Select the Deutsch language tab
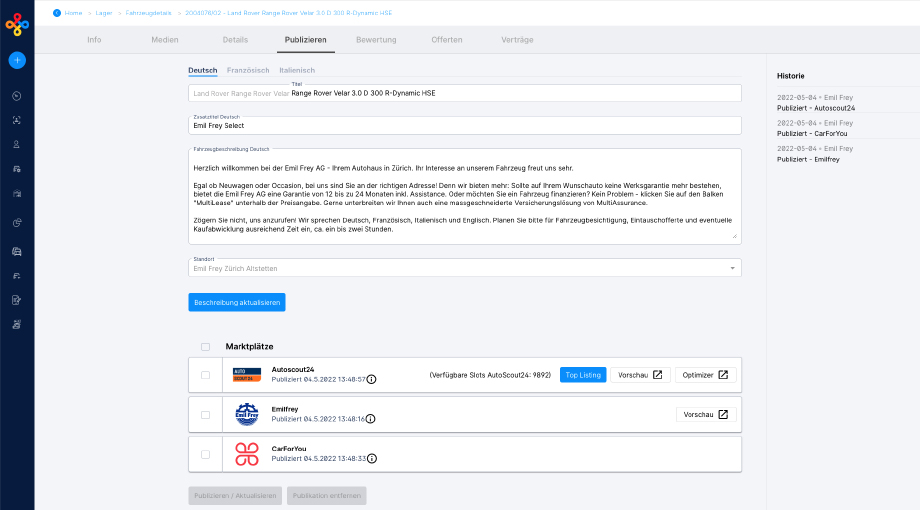The width and height of the screenshot is (920, 510). pos(202,70)
